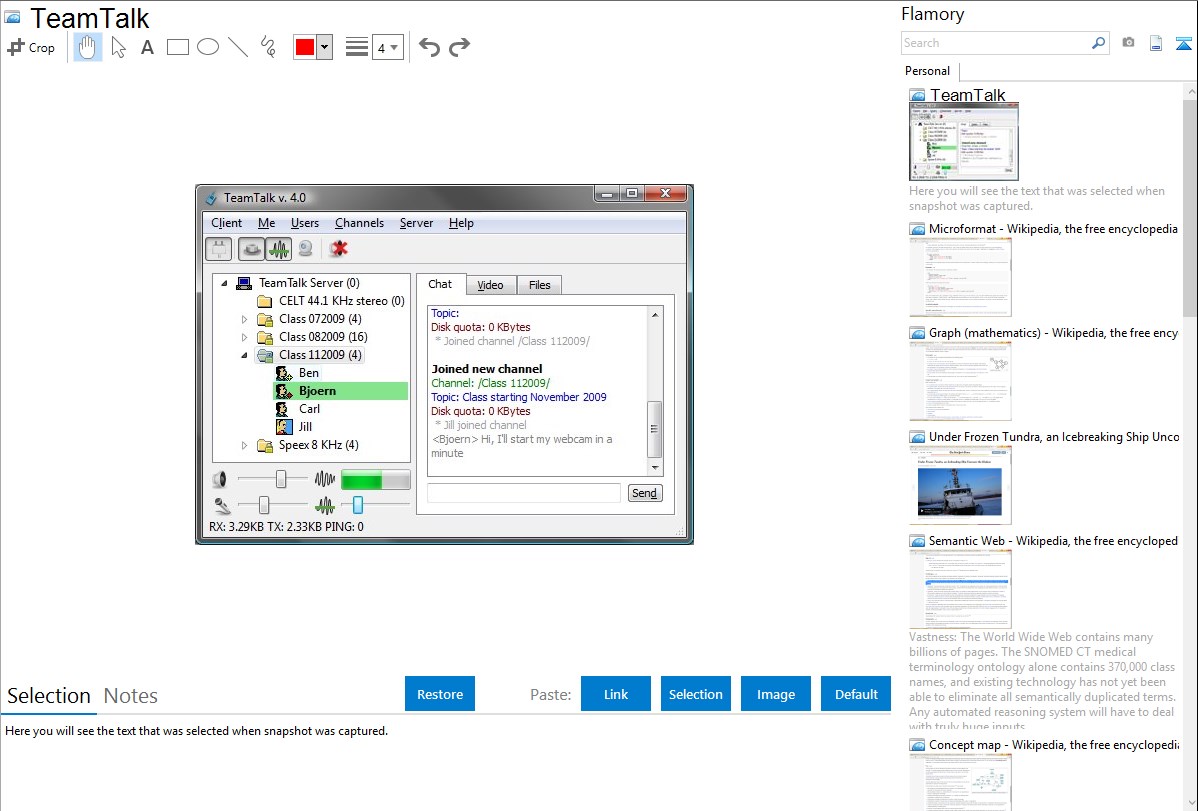Switch to the Personal tab

927,70
